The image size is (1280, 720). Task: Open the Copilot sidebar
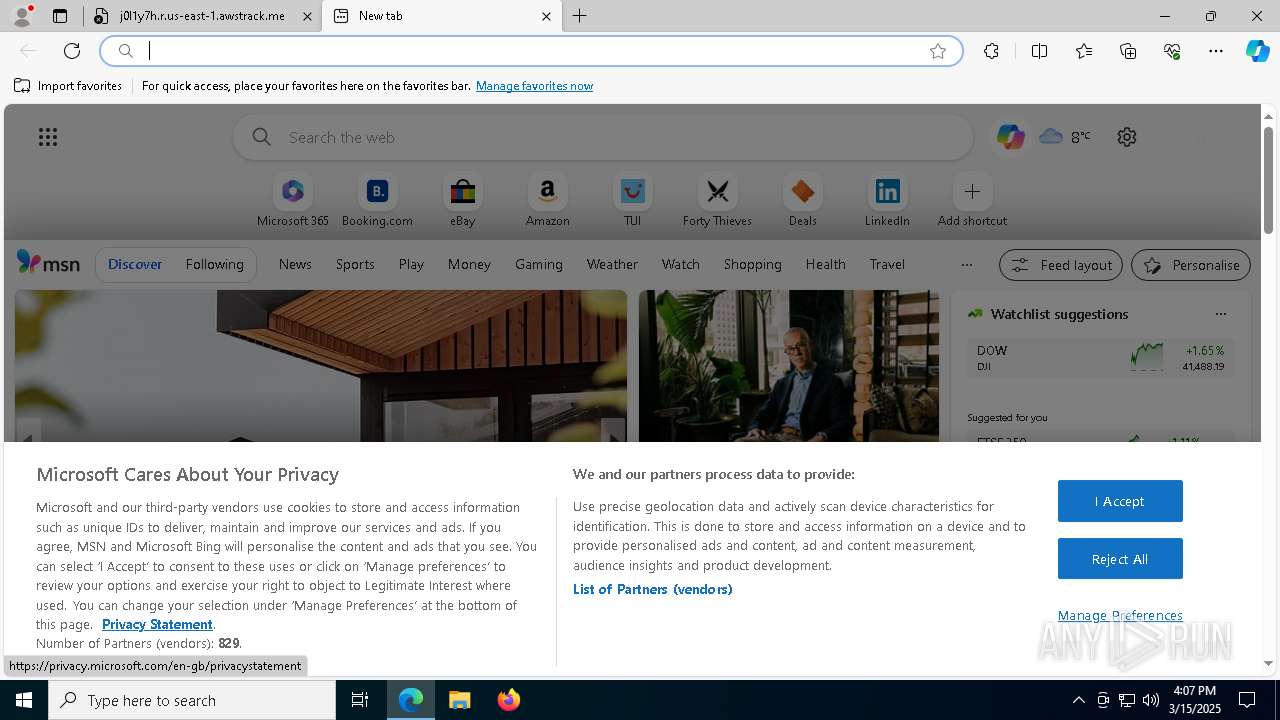click(x=1257, y=51)
